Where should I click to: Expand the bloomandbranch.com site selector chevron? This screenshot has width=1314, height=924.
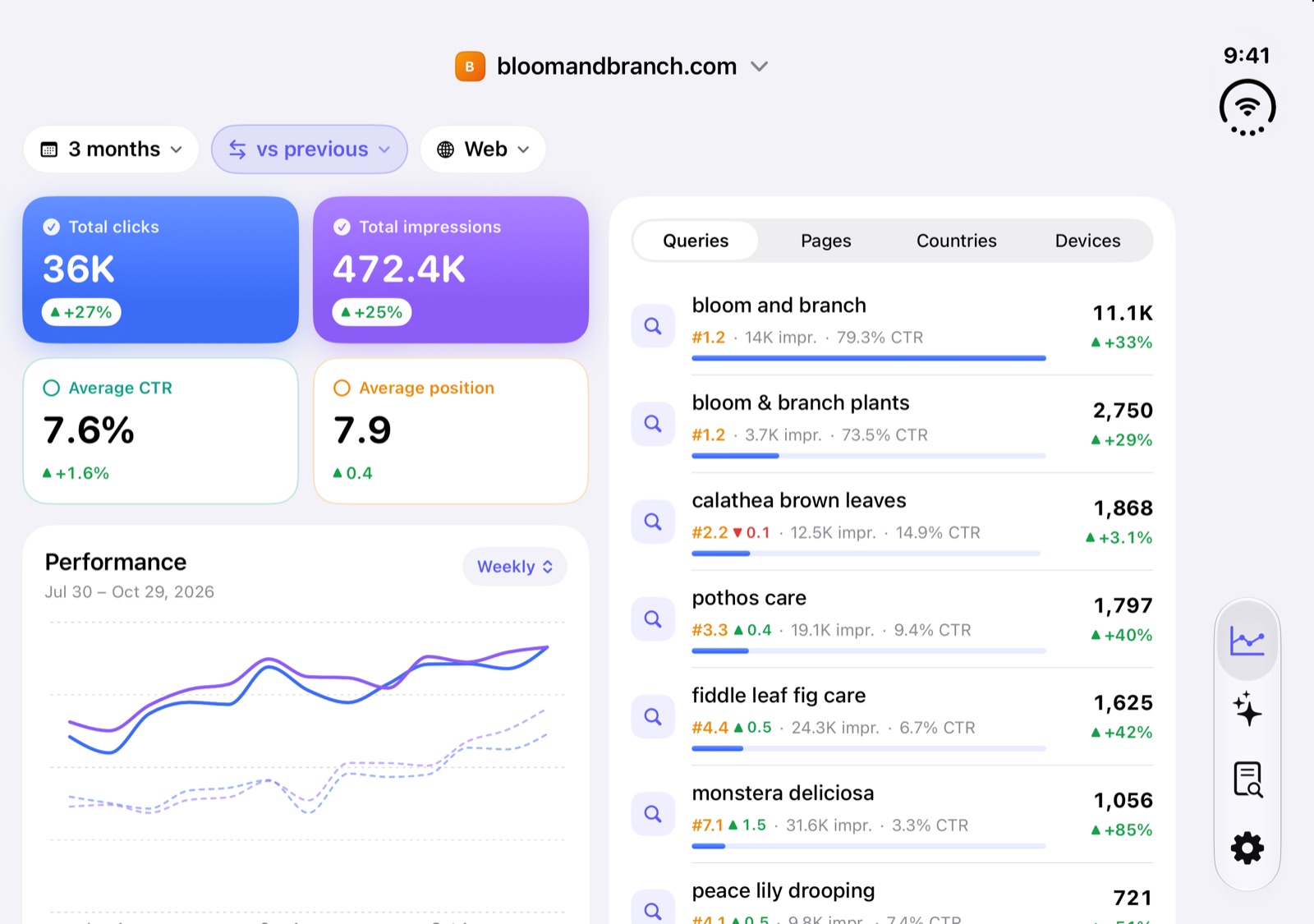[x=760, y=67]
